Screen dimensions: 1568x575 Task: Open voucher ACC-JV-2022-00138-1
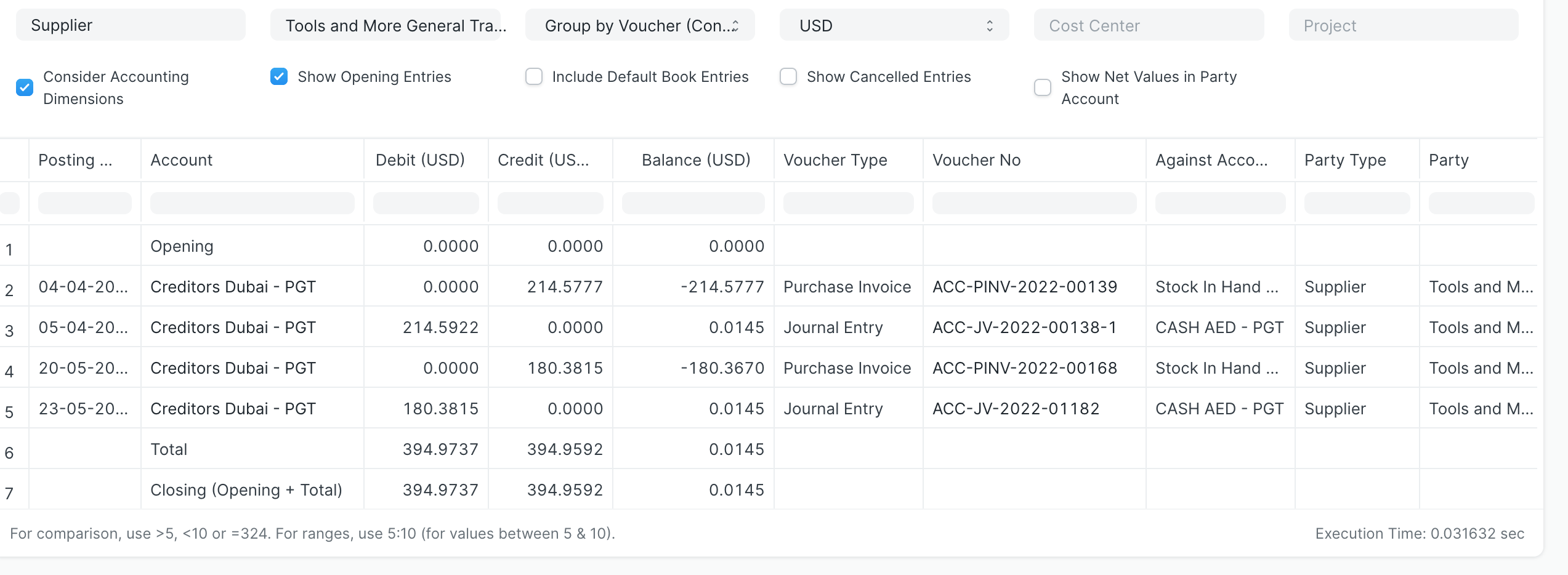[1025, 328]
